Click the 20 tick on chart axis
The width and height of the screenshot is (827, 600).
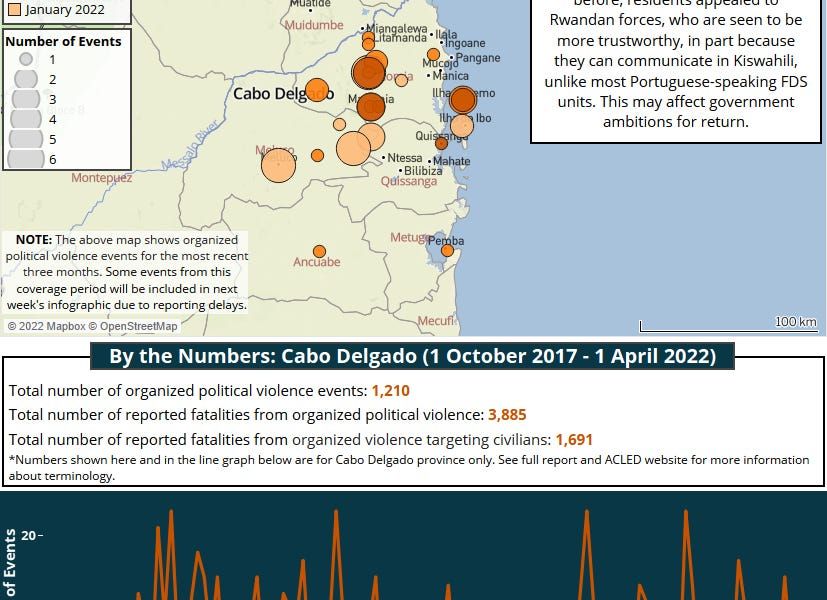coord(28,536)
